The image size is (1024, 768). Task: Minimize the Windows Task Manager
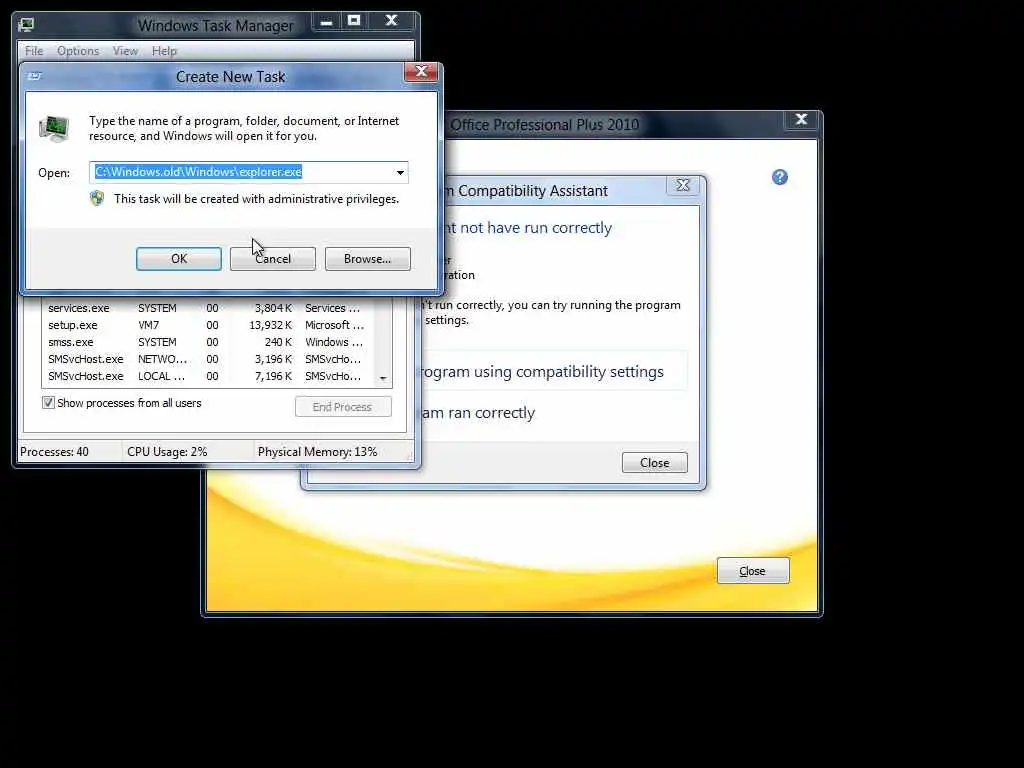click(x=327, y=22)
